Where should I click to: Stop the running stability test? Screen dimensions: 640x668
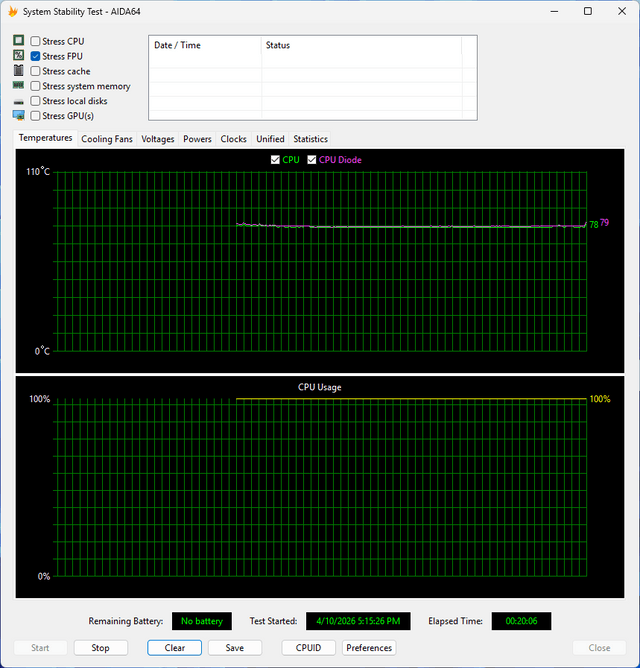click(x=101, y=648)
